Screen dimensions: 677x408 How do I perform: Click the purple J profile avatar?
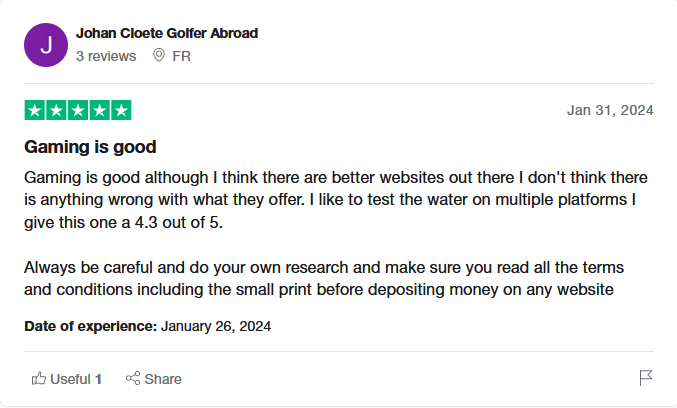pos(45,45)
